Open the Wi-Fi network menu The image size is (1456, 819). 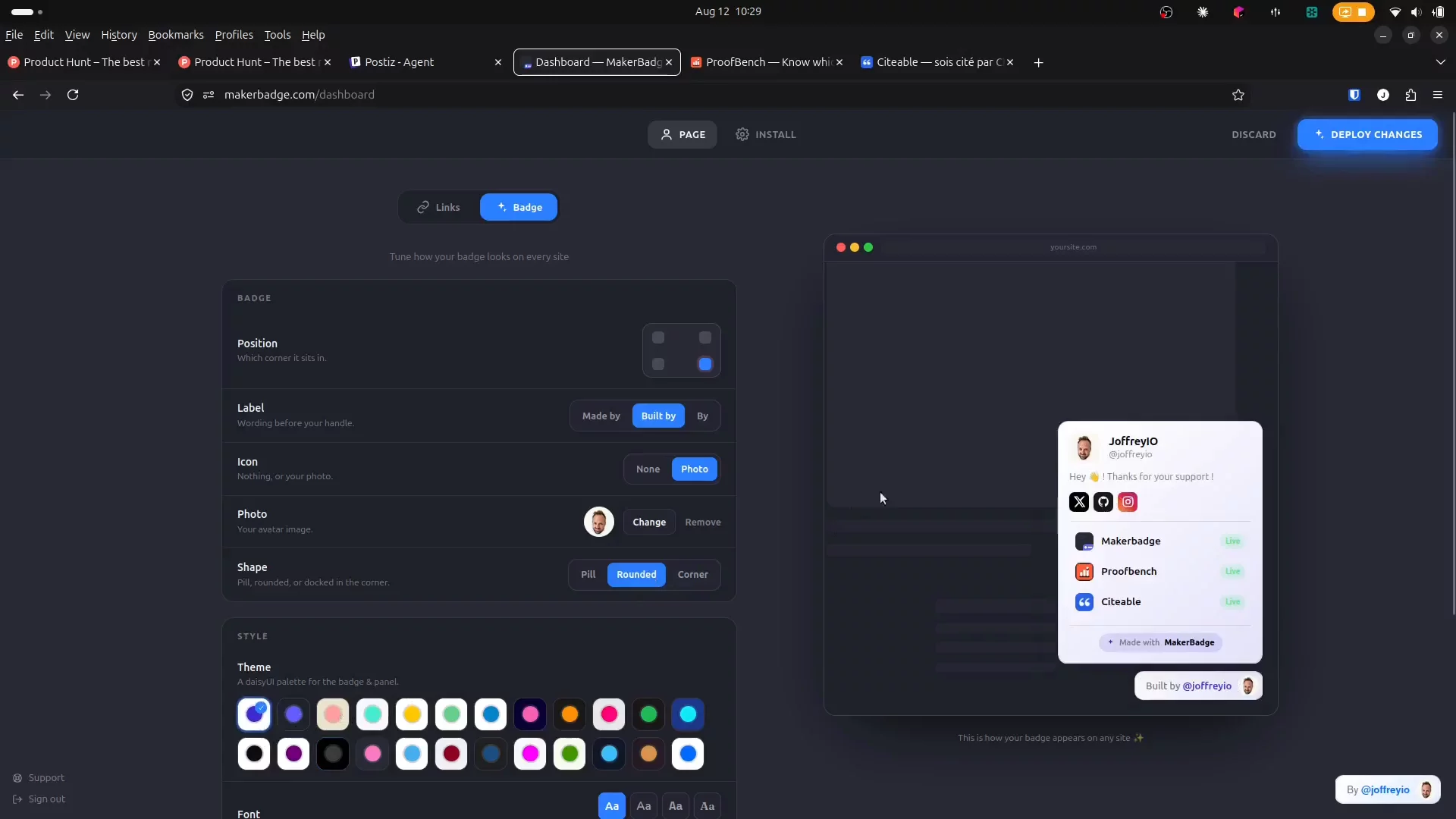point(1395,11)
